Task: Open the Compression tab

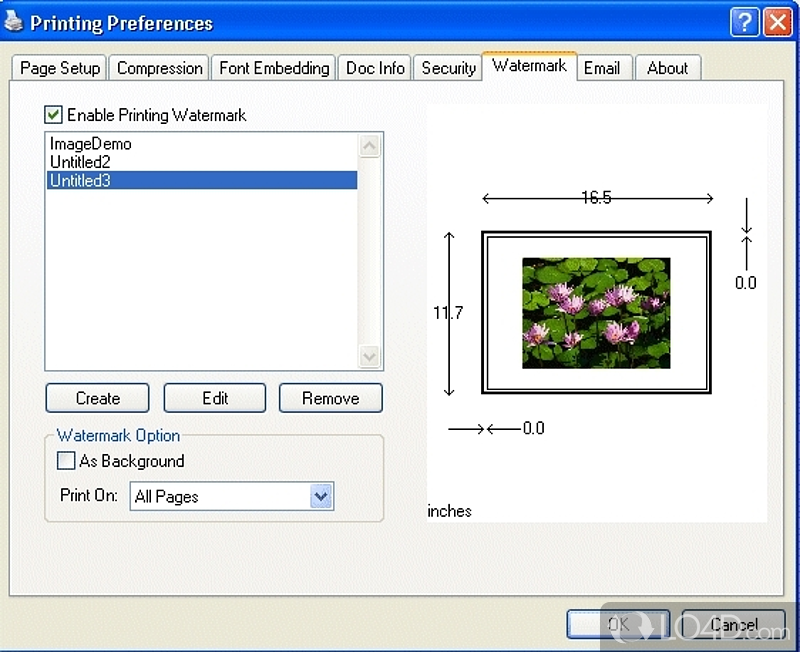Action: pyautogui.click(x=159, y=68)
